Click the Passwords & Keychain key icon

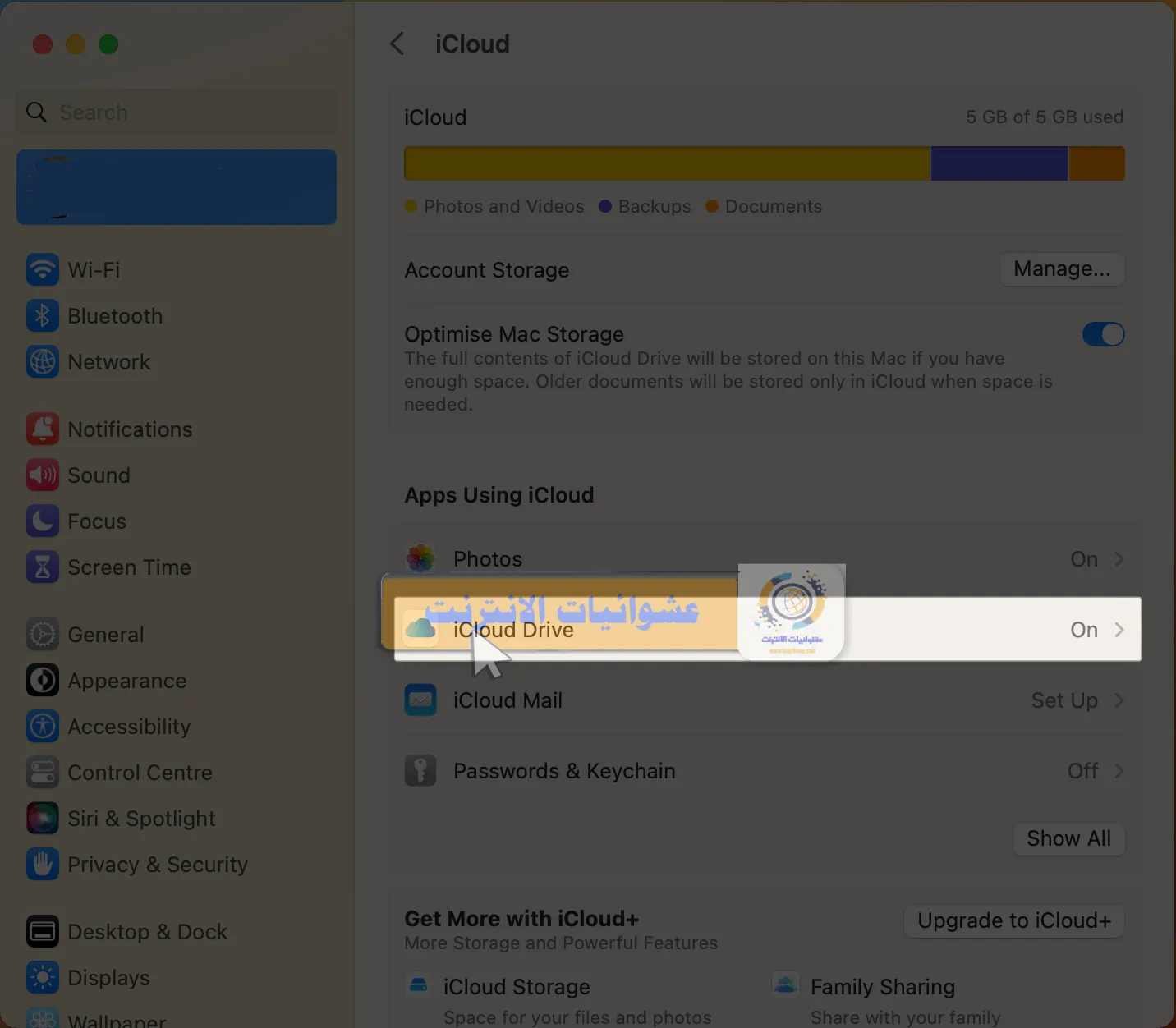pos(420,770)
